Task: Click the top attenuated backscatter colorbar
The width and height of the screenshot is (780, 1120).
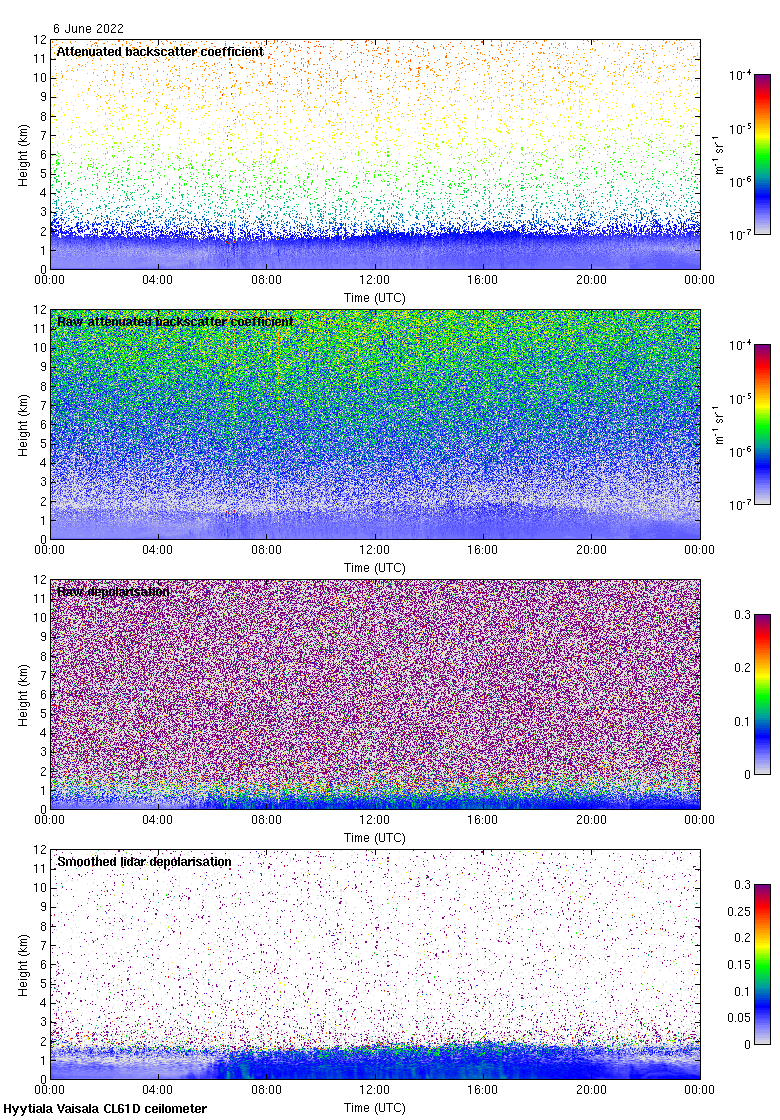Action: pyautogui.click(x=762, y=154)
